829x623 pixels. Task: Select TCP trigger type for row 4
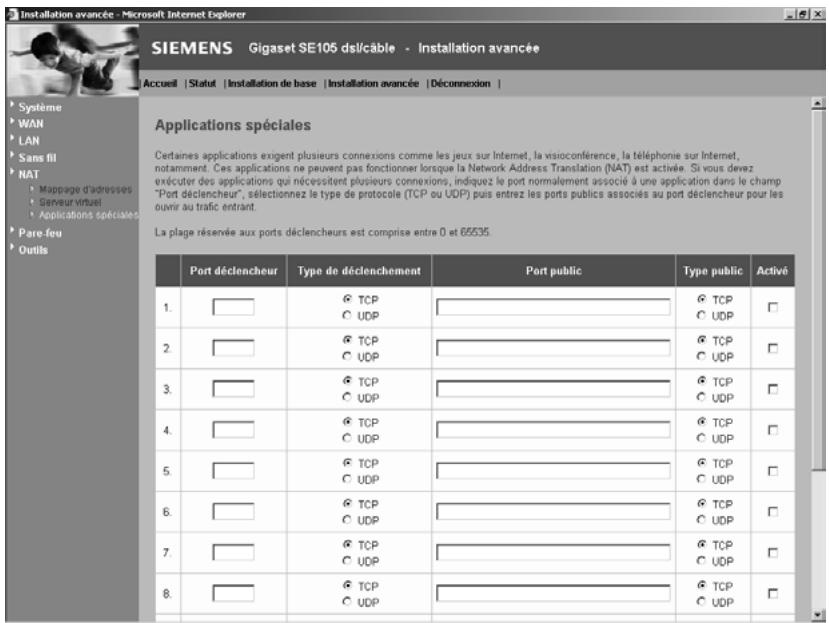pyautogui.click(x=347, y=422)
